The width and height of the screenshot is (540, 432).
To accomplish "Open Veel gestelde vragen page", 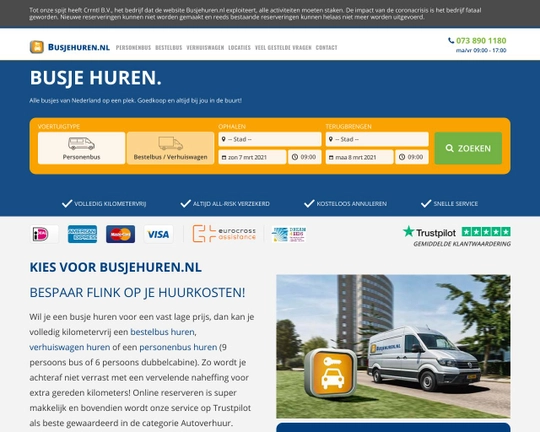I will pyautogui.click(x=283, y=48).
